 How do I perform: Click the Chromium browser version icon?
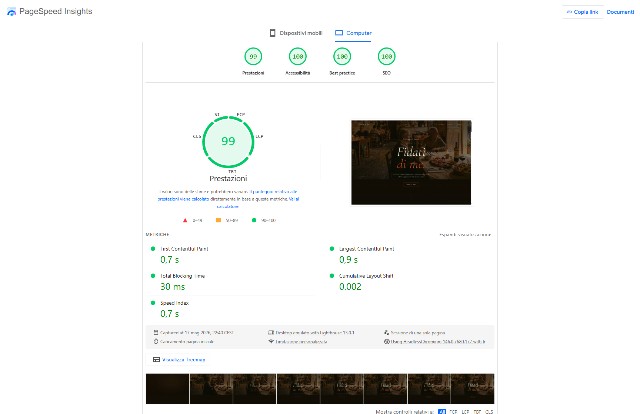tap(387, 341)
